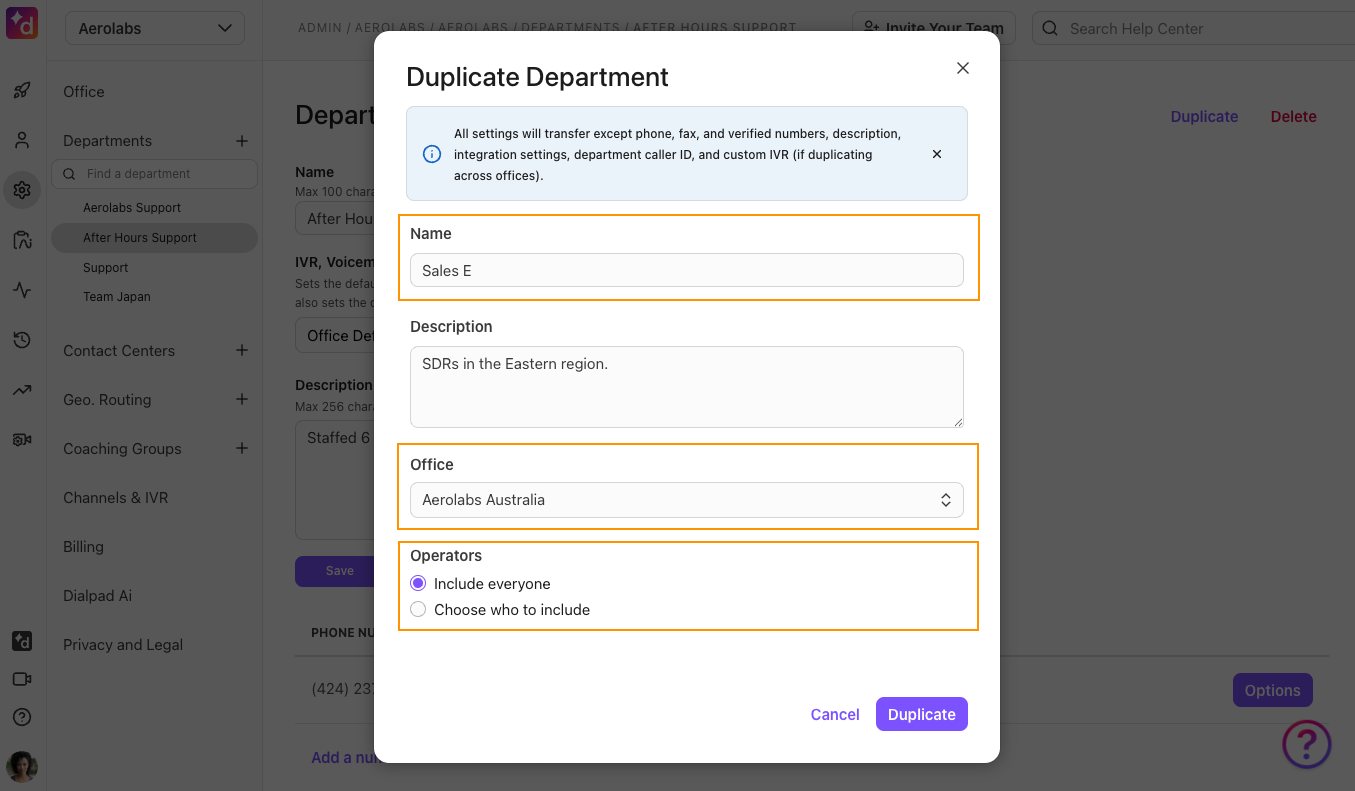Select the Team Japan department

[117, 297]
